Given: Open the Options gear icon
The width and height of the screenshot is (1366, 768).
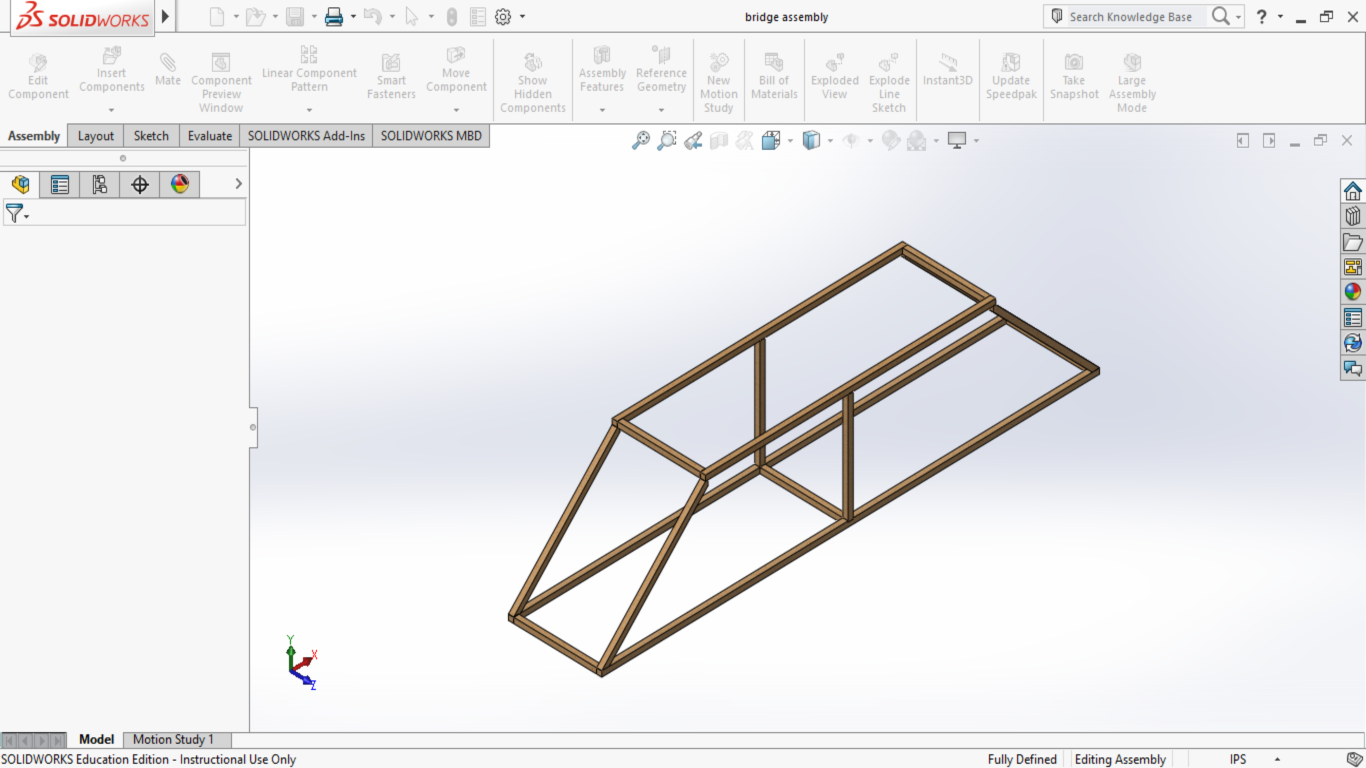Looking at the screenshot, I should 503,16.
